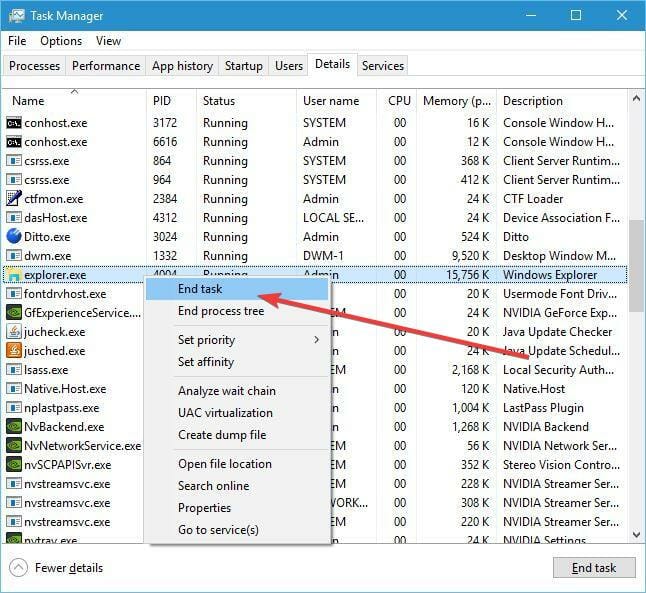Select the jucheck.exe Java icon
Image resolution: width=646 pixels, height=593 pixels.
(x=14, y=331)
